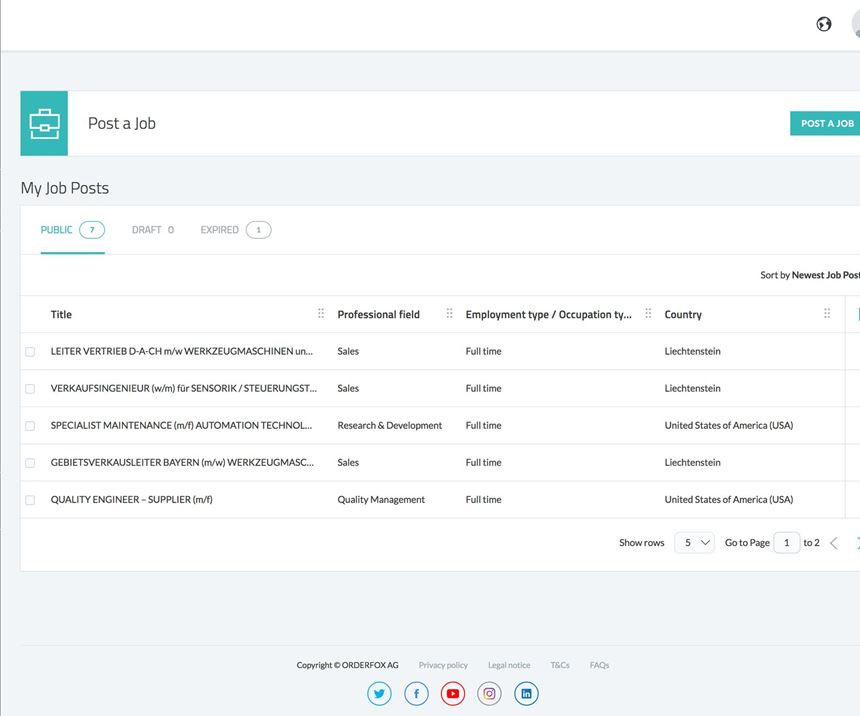Open LEITER VERTRIEB D-A-CH job title

pyautogui.click(x=182, y=351)
